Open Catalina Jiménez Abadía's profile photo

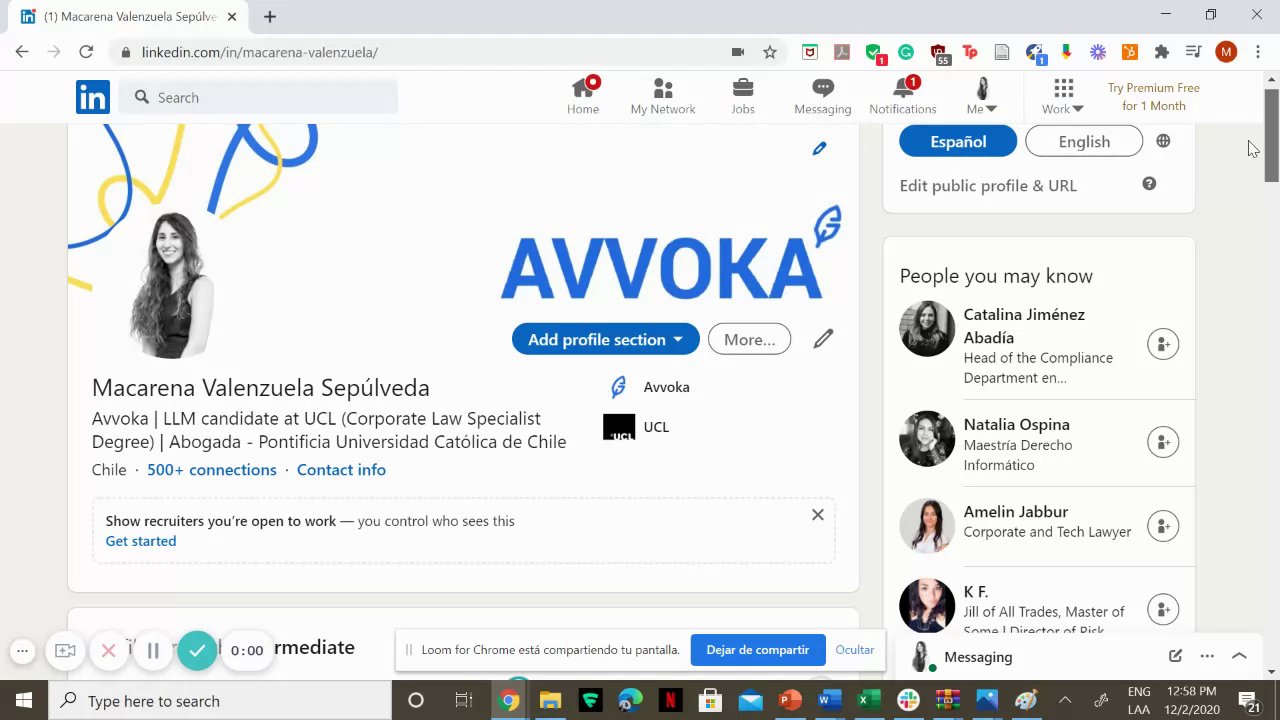pos(927,328)
